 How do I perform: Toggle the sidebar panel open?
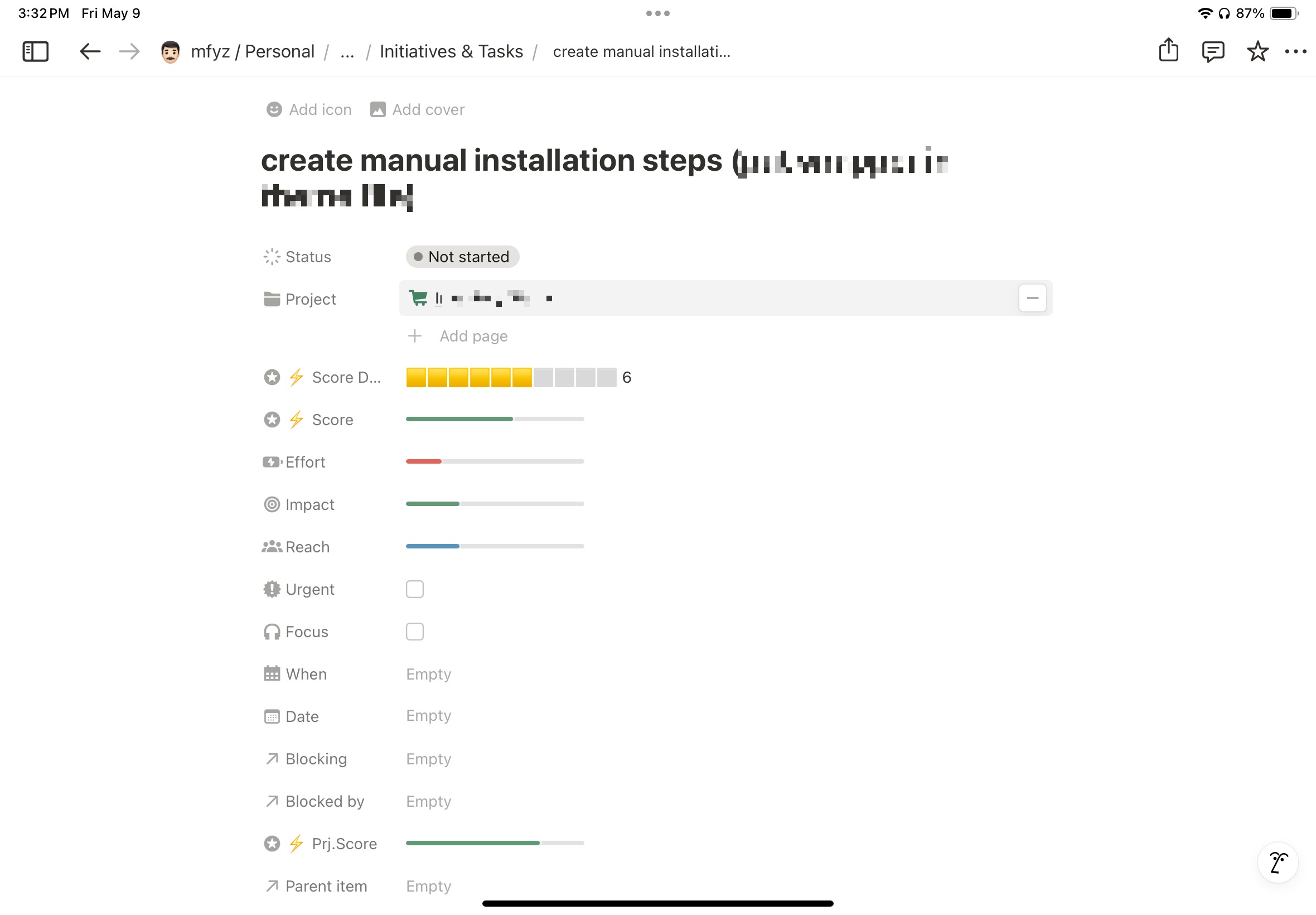35,51
